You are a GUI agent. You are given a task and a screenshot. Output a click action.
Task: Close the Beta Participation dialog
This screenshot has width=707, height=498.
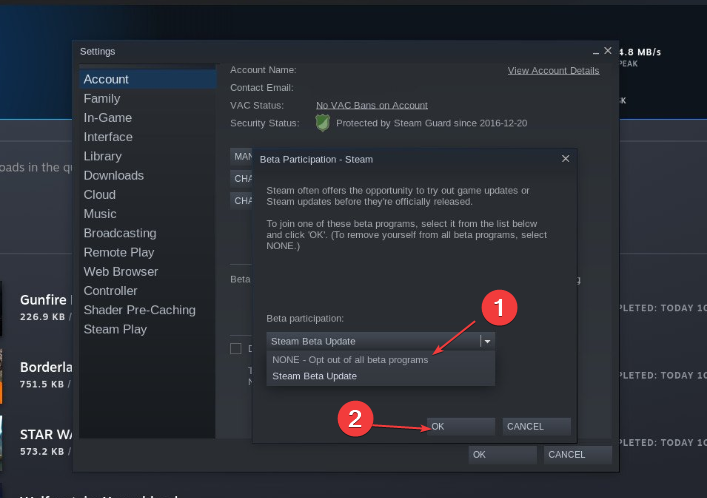click(565, 159)
